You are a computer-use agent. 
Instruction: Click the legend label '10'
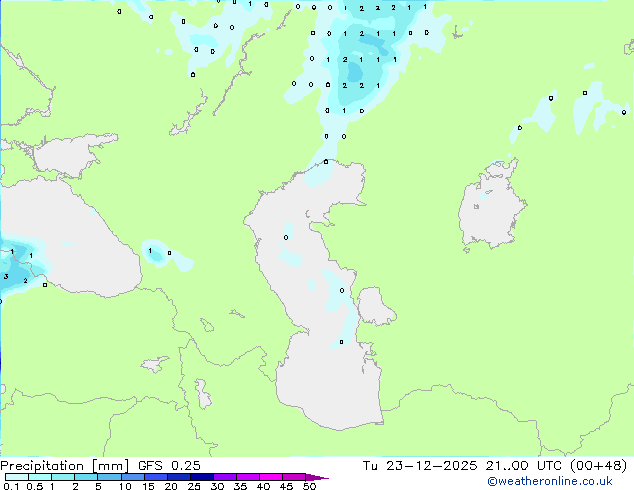point(125,486)
